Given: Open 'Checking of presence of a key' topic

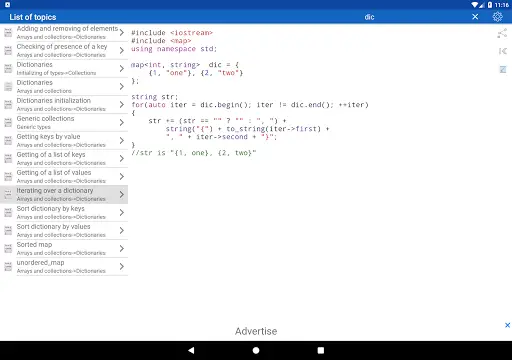Looking at the screenshot, I should (64, 50).
